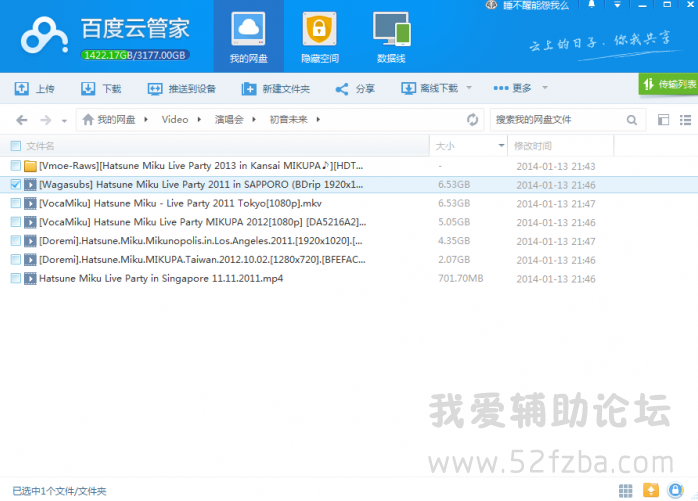Click the 上传 upload button
This screenshot has height=501, width=698.
[x=34, y=89]
